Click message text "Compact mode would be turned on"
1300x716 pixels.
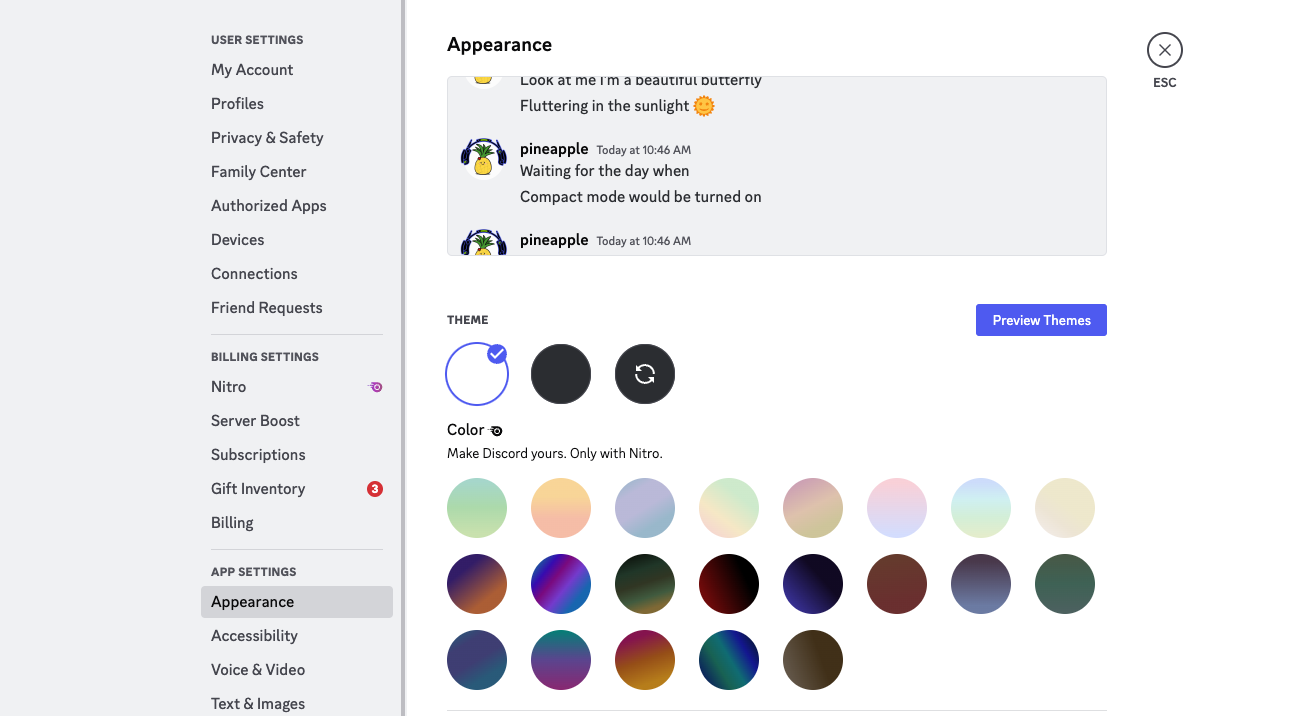point(641,197)
